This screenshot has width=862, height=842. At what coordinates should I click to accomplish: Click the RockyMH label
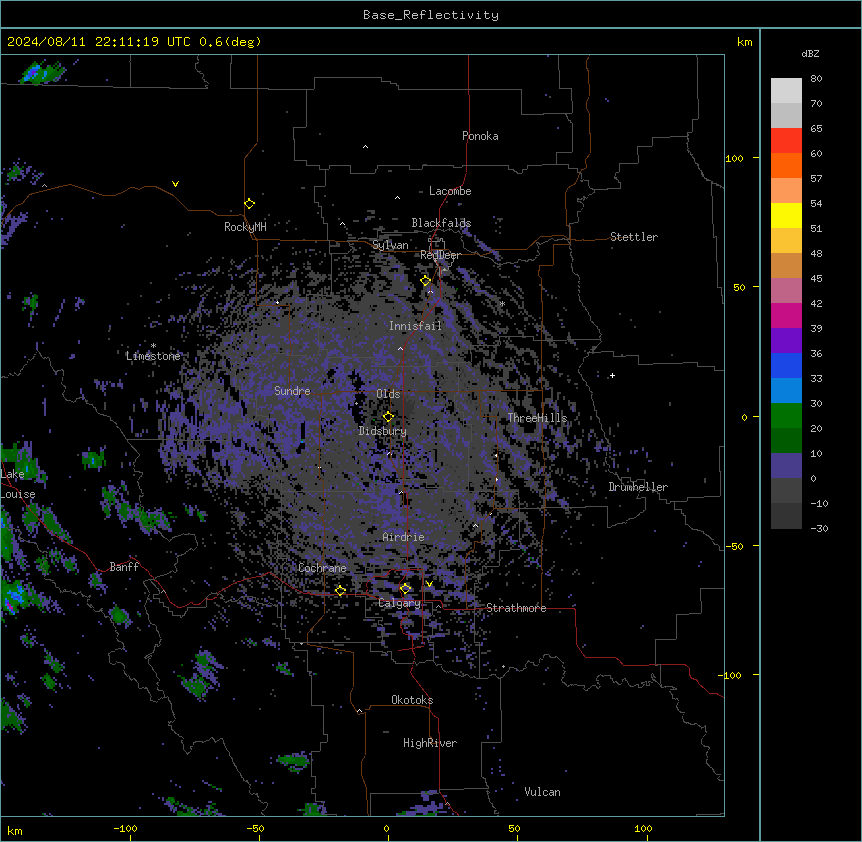coord(245,227)
